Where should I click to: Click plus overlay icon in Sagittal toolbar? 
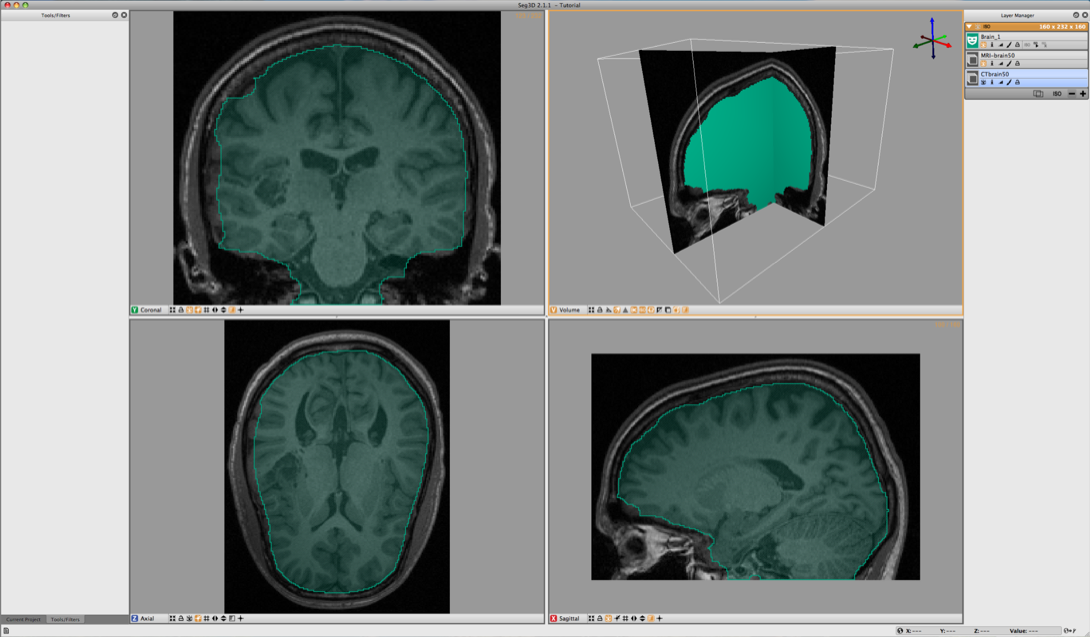point(659,618)
